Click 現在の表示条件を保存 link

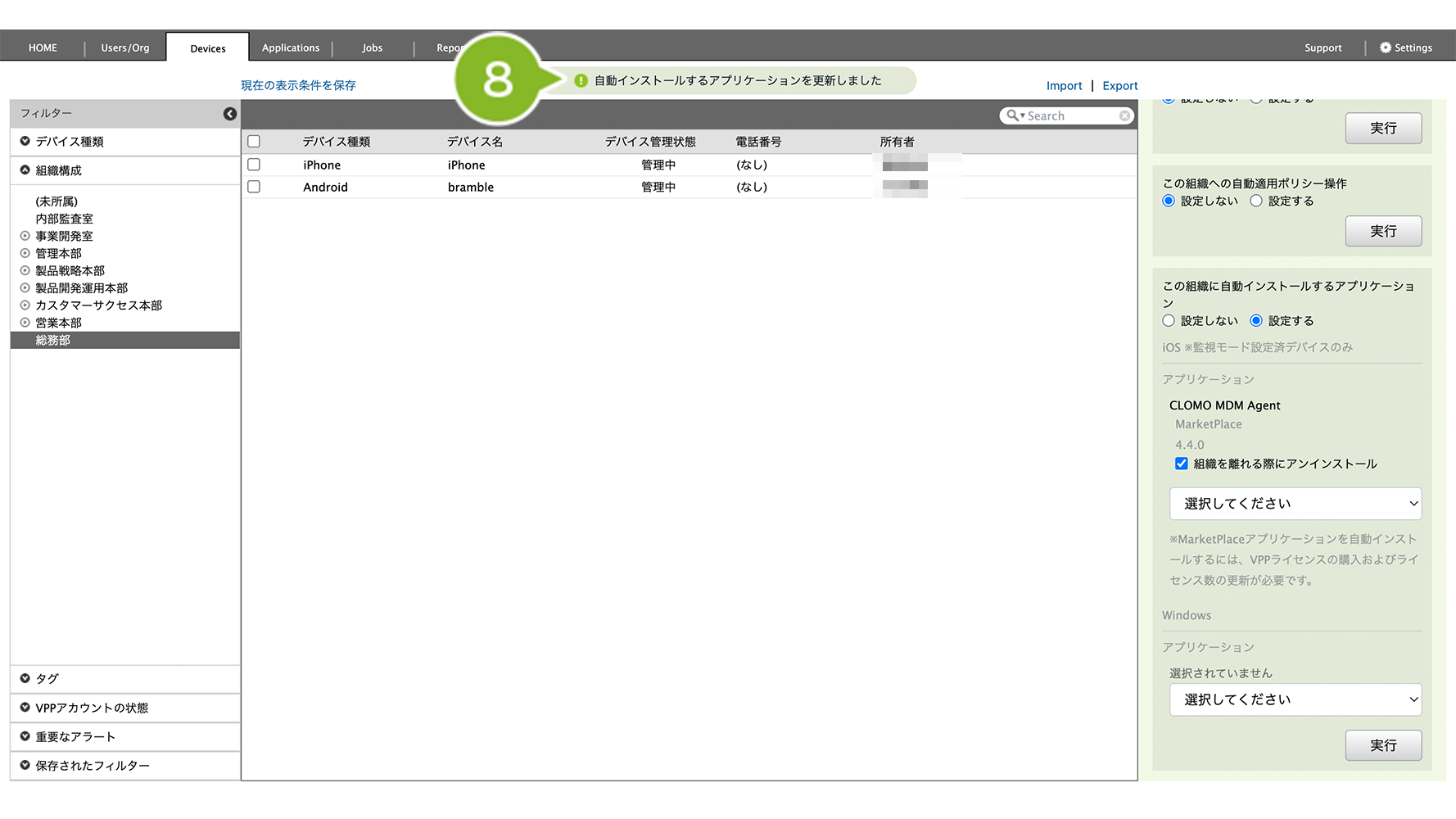298,85
